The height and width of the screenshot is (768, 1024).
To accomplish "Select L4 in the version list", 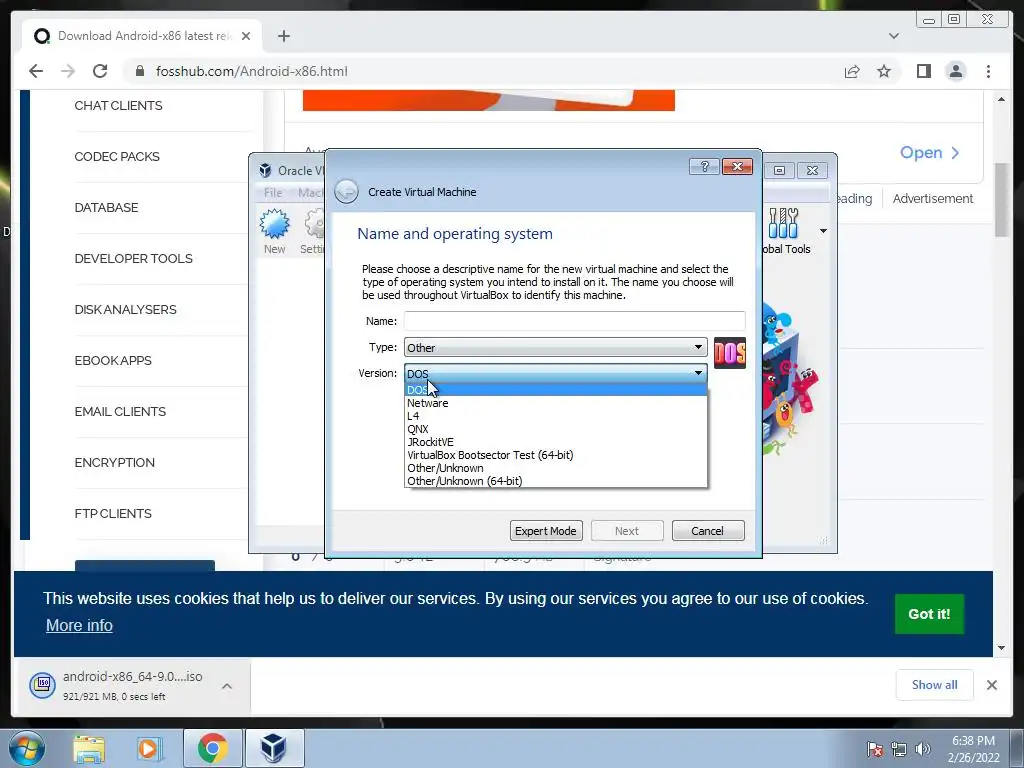I will tap(555, 416).
